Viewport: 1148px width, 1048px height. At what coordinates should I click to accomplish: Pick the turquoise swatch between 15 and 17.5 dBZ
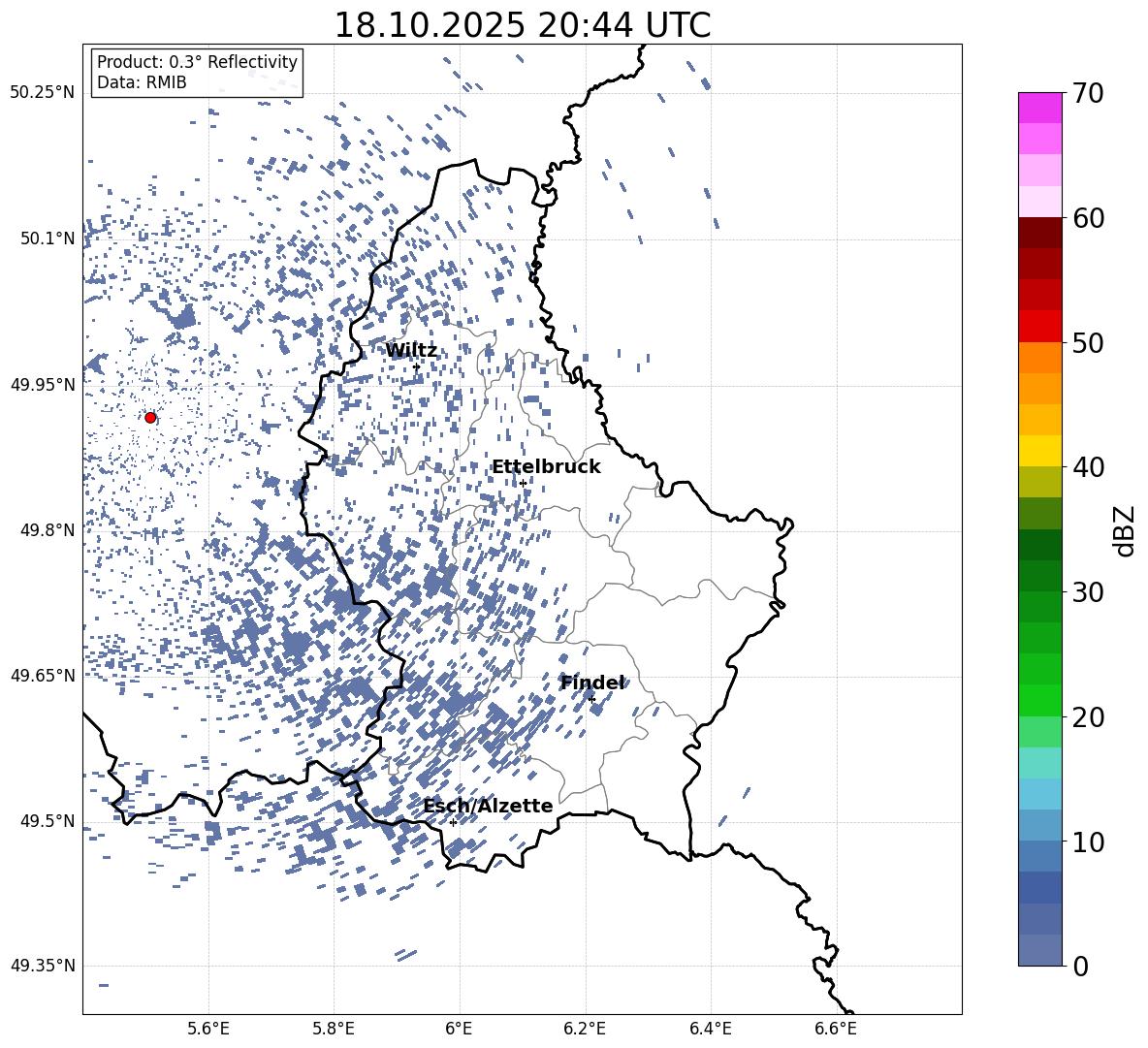[1039, 763]
